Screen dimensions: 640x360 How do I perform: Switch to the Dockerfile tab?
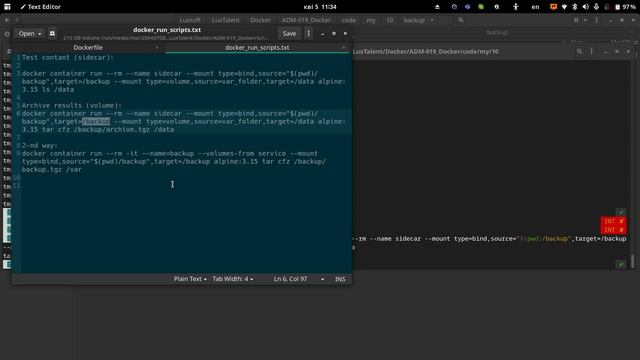pos(88,47)
